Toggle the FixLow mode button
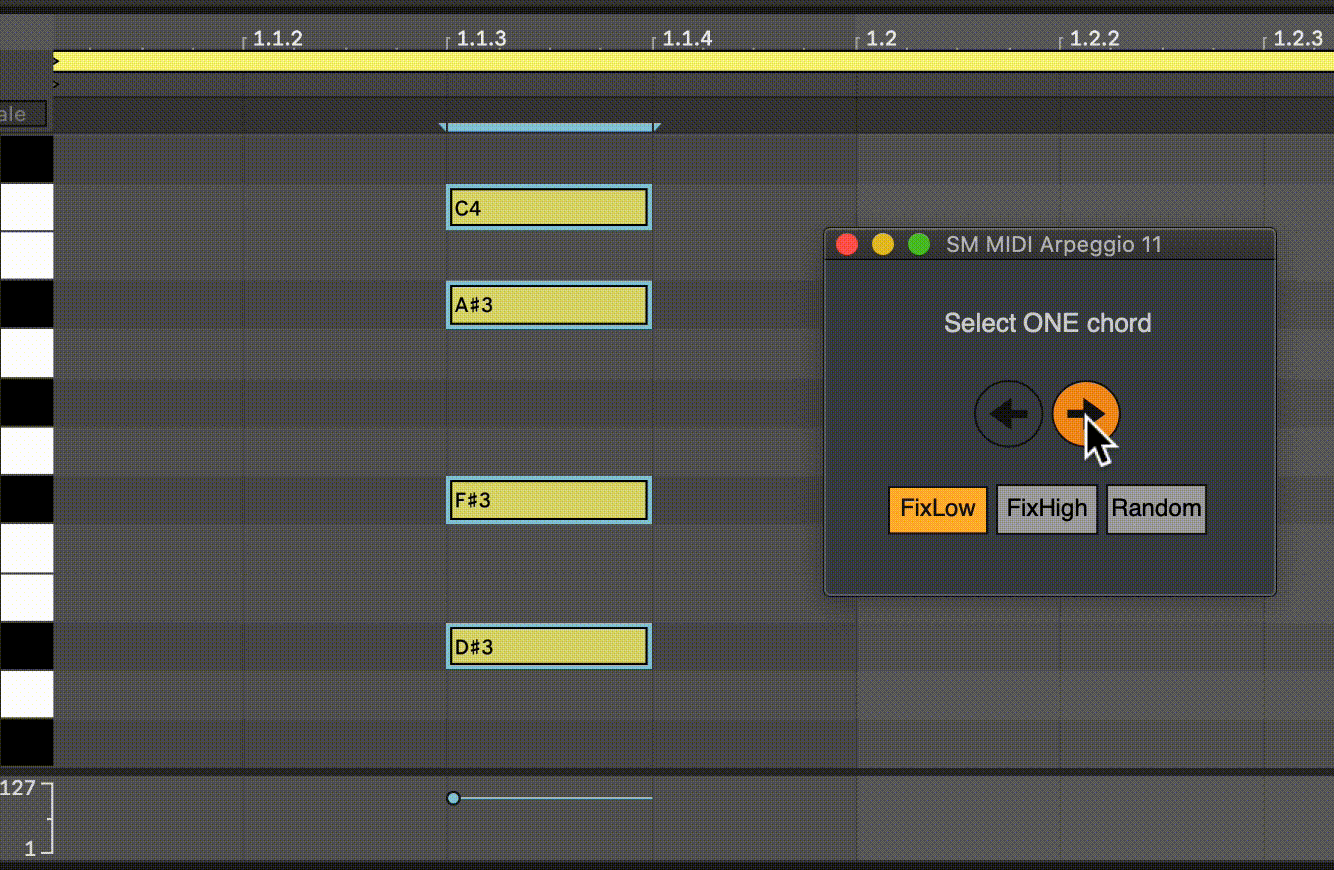Viewport: 1334px width, 870px height. (937, 509)
